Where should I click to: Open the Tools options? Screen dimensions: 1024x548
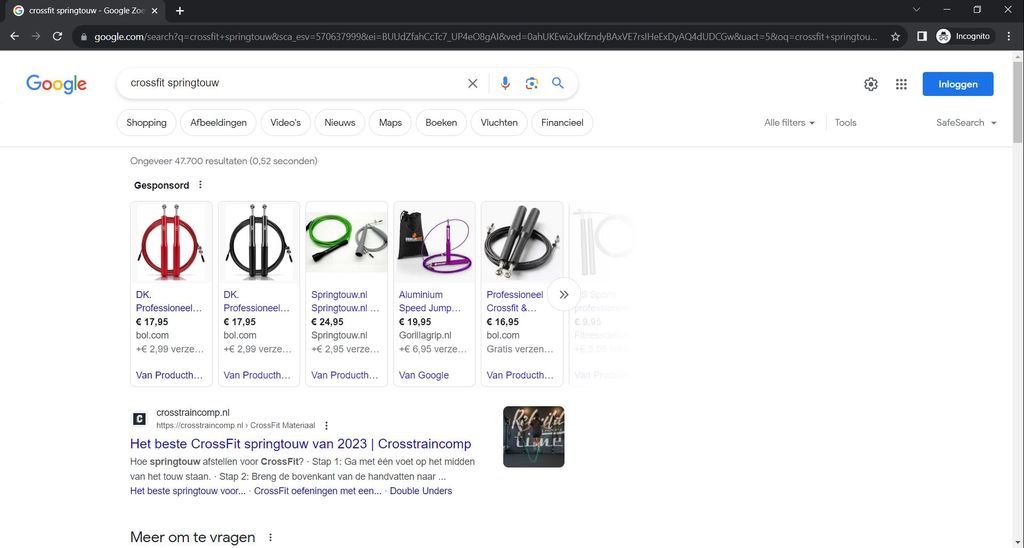coord(845,123)
